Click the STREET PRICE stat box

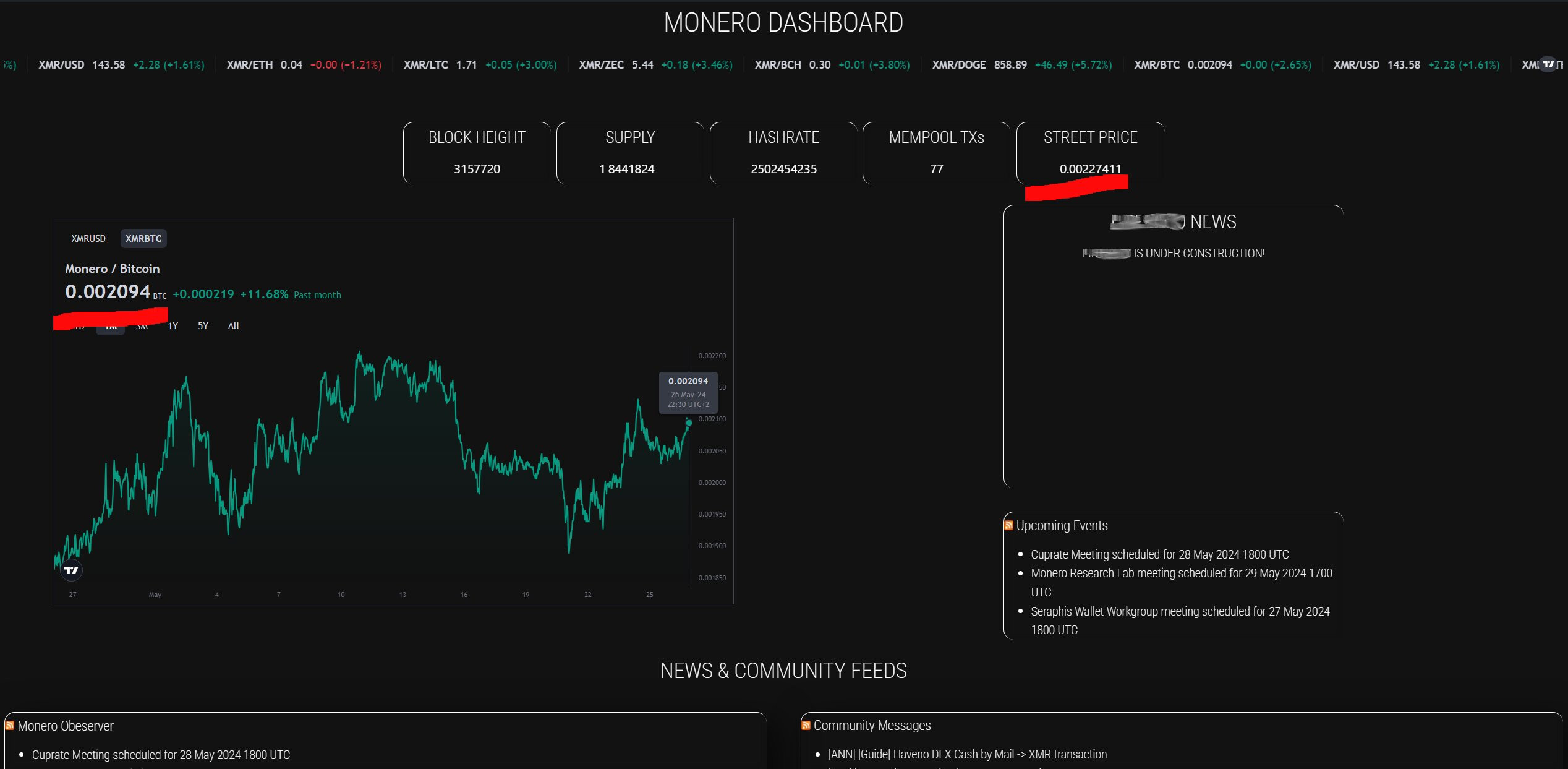tap(1090, 152)
